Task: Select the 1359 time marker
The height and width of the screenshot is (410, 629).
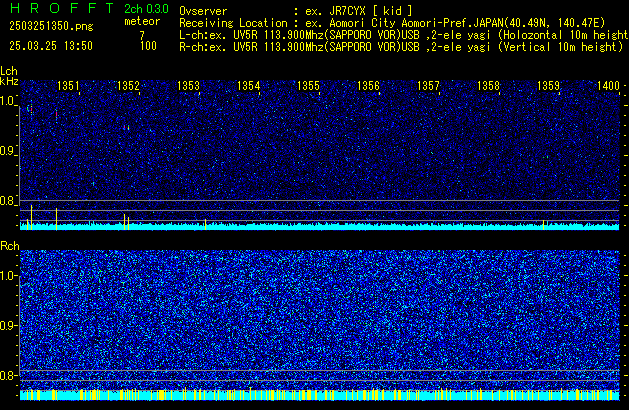Action: point(548,86)
